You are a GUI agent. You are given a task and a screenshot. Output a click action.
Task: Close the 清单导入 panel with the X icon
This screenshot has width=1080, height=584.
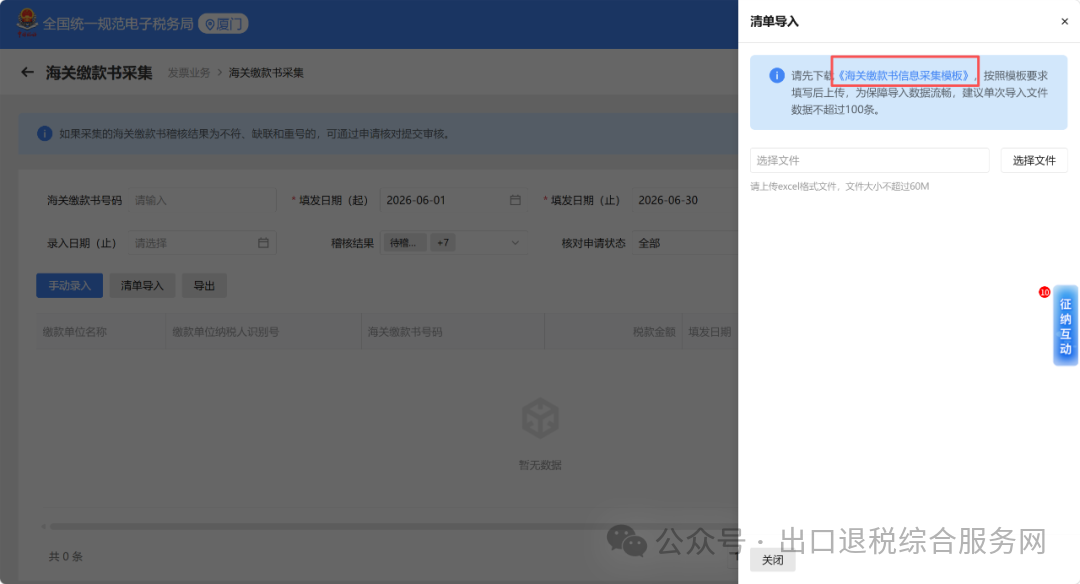(1064, 21)
